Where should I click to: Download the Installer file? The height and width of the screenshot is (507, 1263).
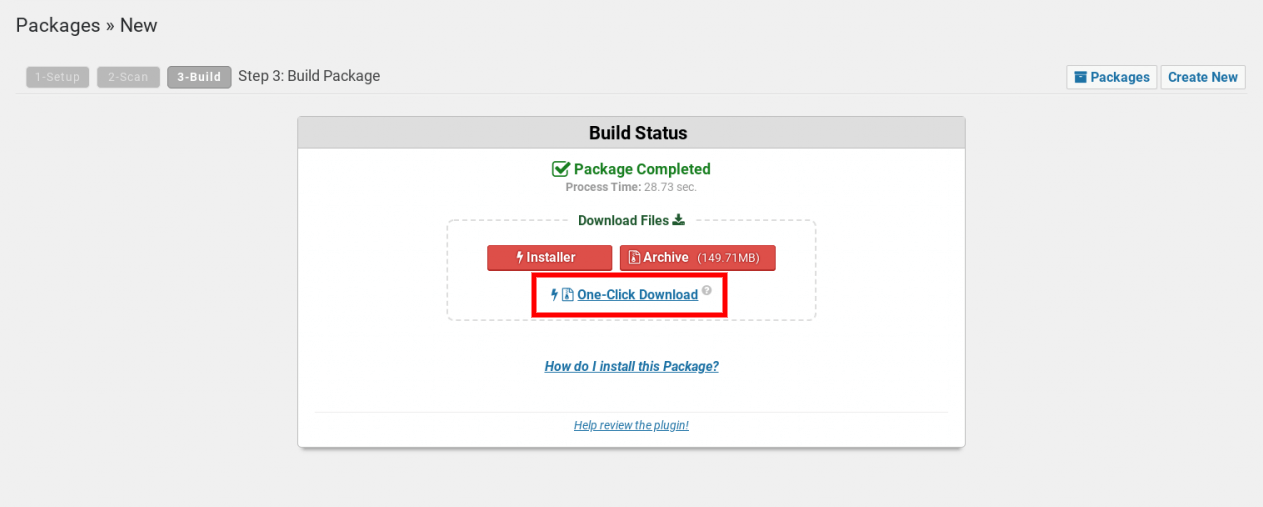(x=549, y=258)
